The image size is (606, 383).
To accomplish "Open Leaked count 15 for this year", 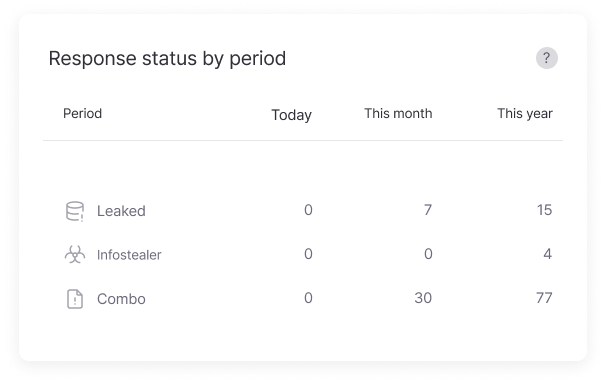I will coord(544,210).
